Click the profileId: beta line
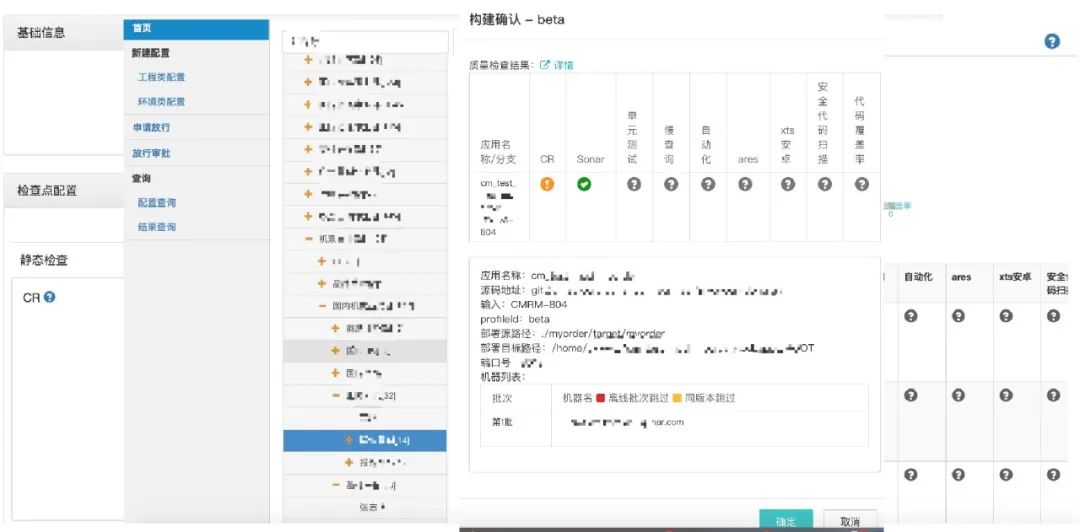 [515, 319]
